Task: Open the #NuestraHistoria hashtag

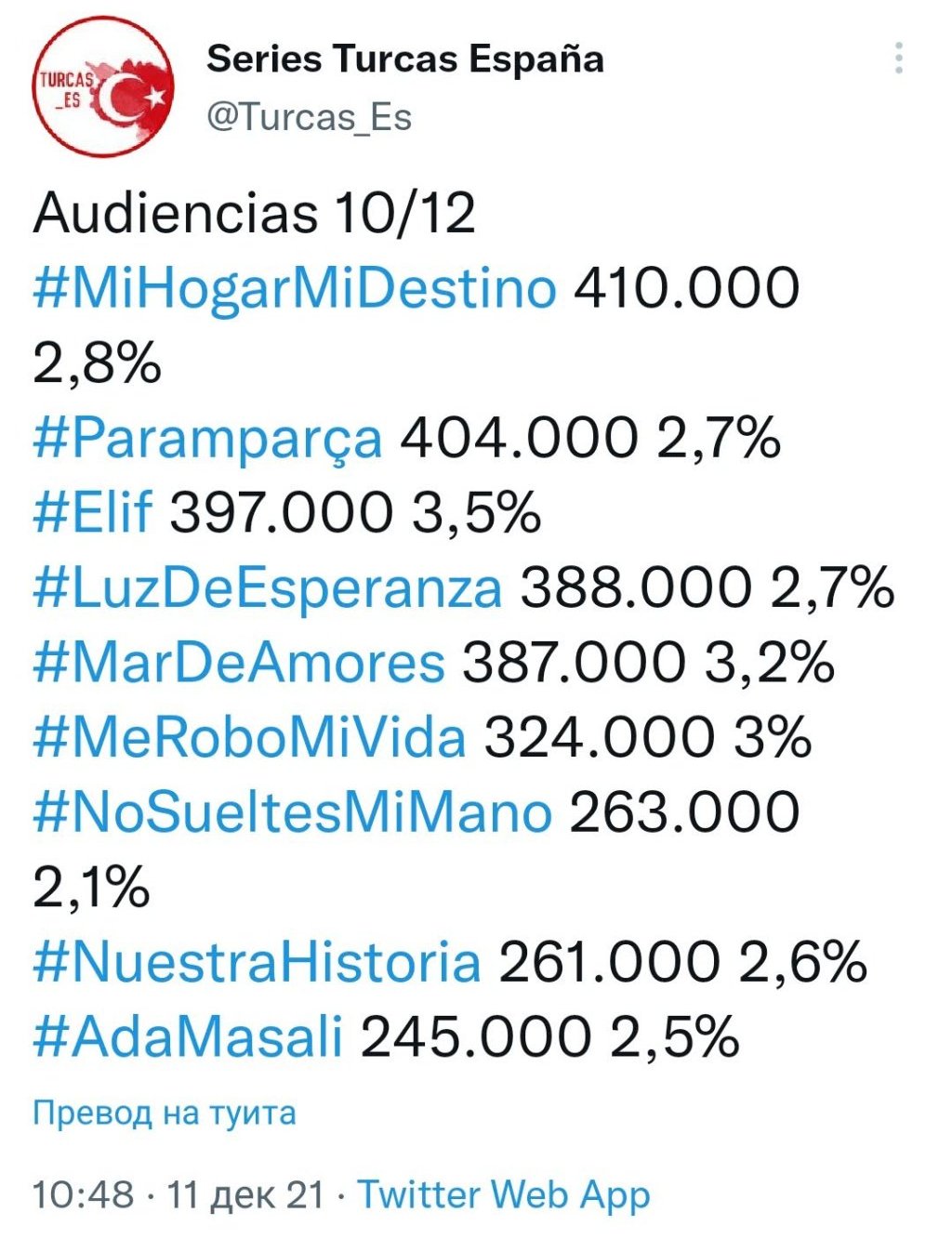Action: click(x=257, y=962)
